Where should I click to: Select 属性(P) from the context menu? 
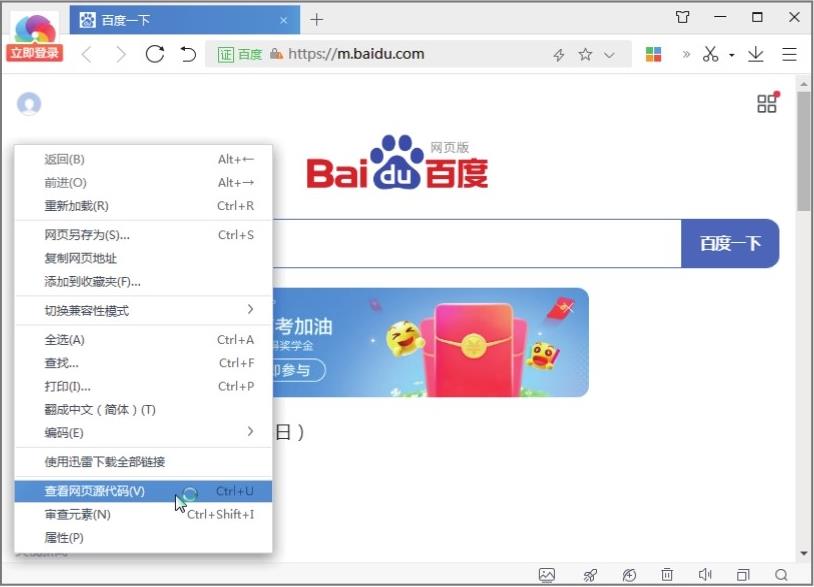(143, 538)
